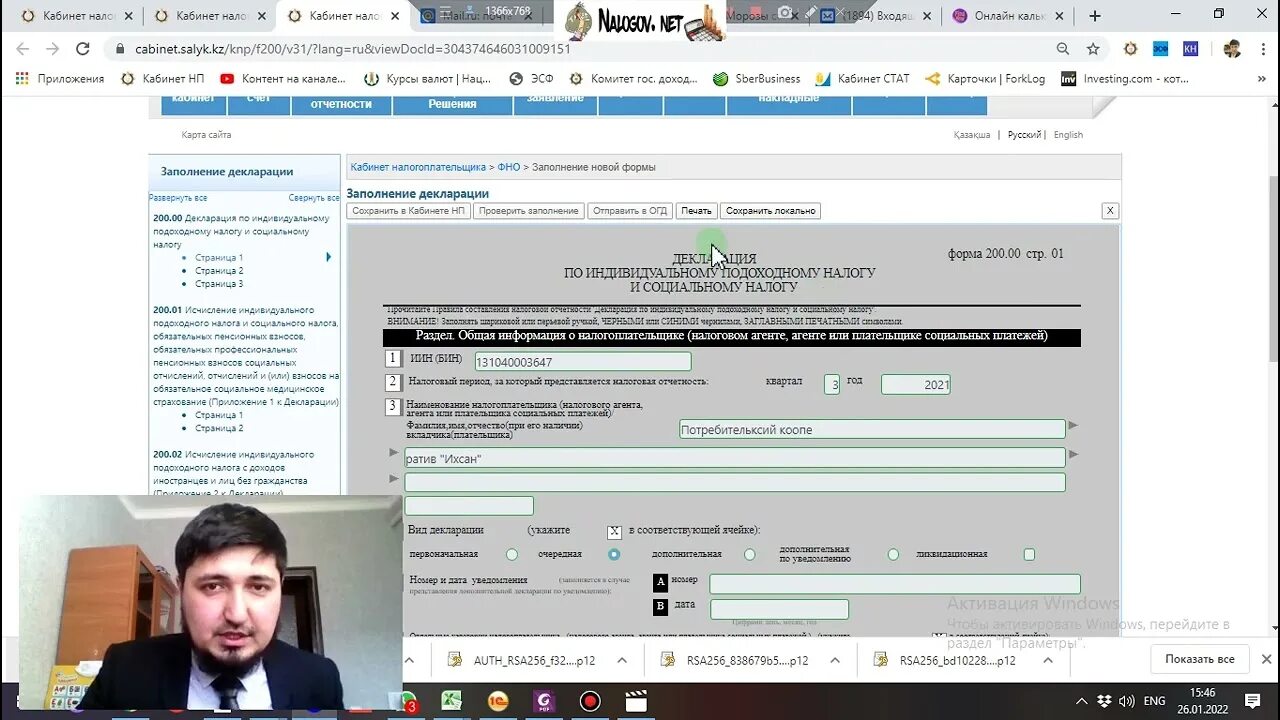Open the Investing.com bookmark
Screen dimensions: 1280x720
point(1125,79)
